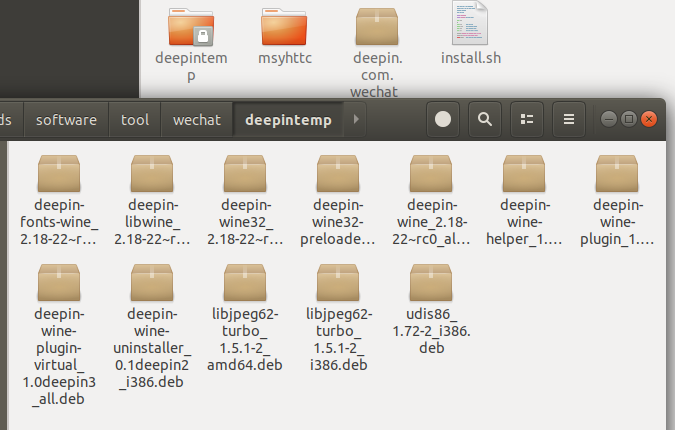Image resolution: width=675 pixels, height=430 pixels.
Task: Select the udis86 package icon
Action: (431, 282)
